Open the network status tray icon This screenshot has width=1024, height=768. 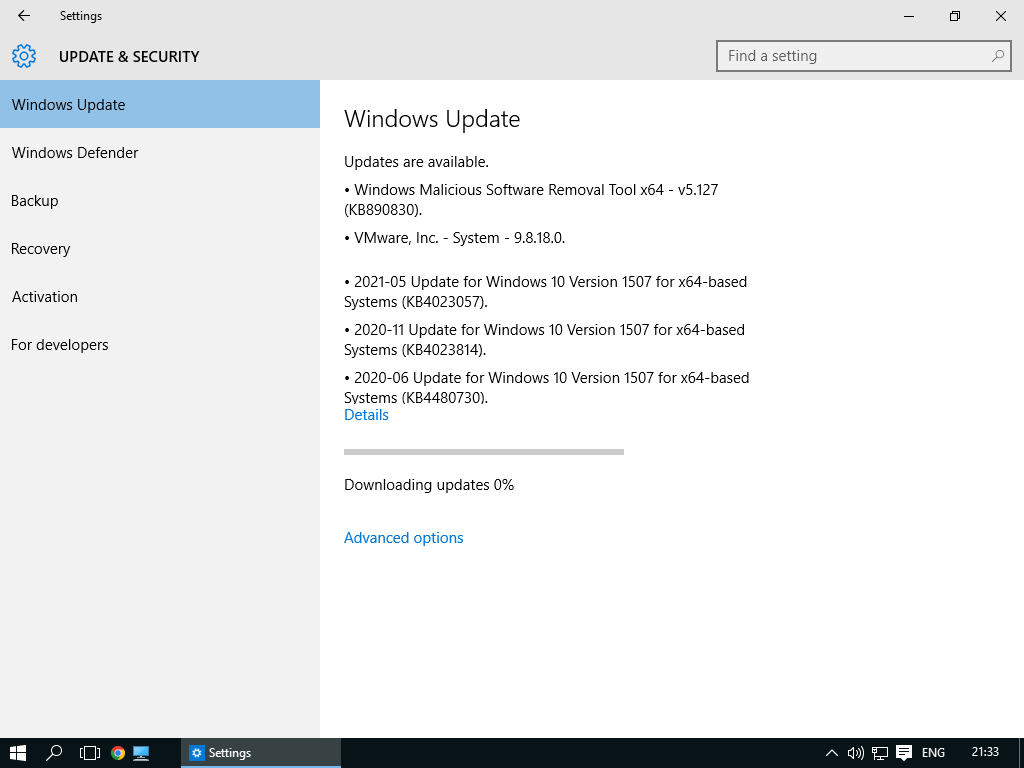pyautogui.click(x=880, y=753)
